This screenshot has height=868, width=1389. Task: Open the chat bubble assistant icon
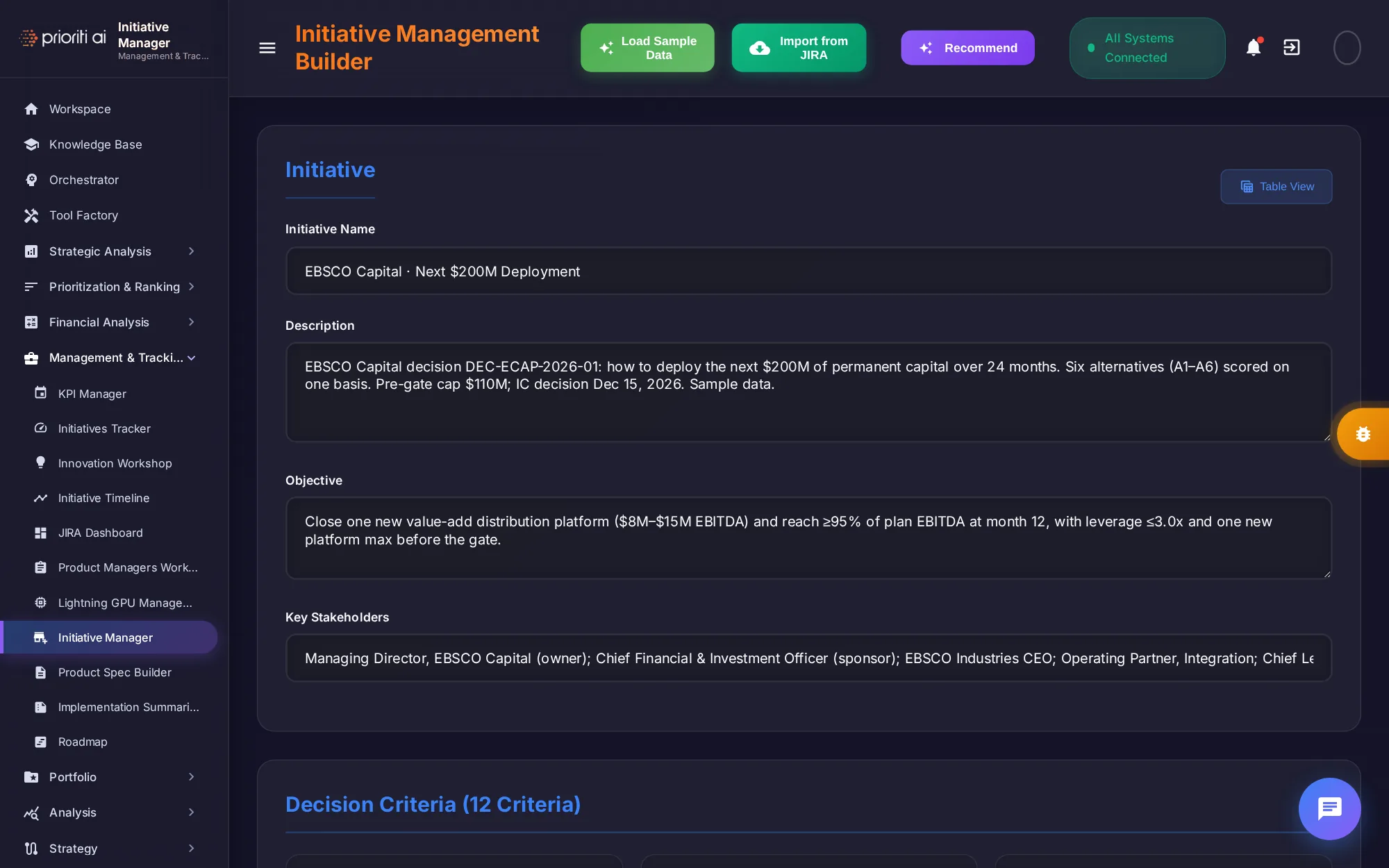pos(1329,808)
